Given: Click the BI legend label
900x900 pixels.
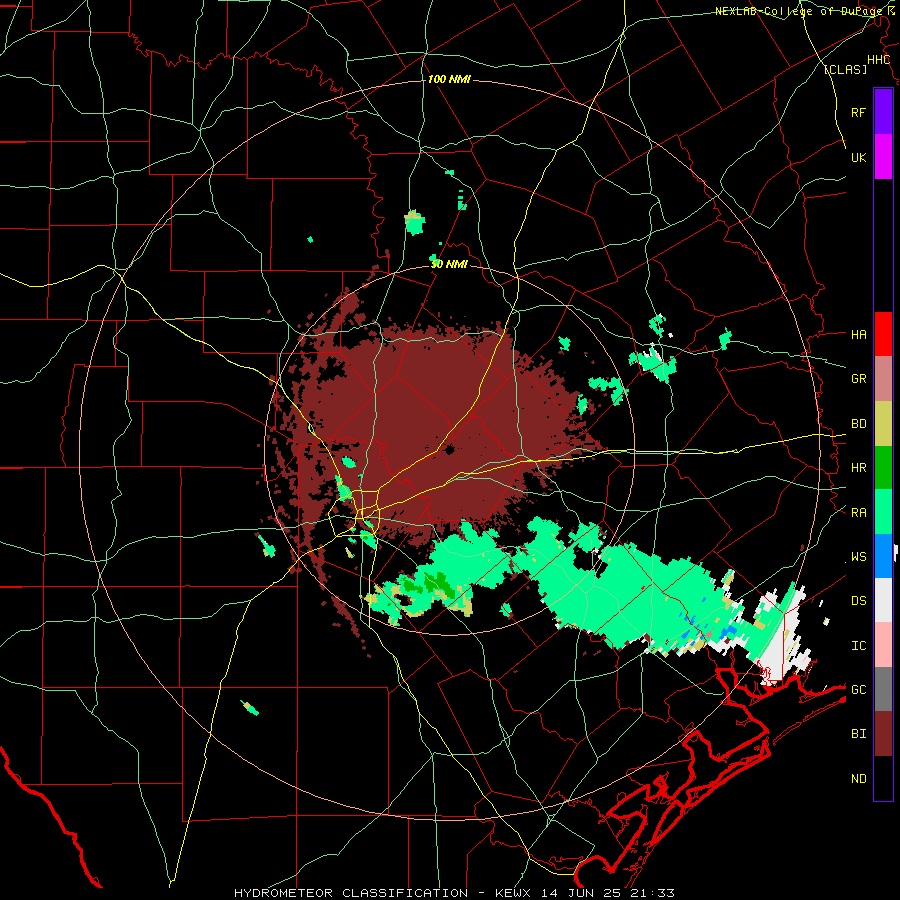Looking at the screenshot, I should [858, 734].
